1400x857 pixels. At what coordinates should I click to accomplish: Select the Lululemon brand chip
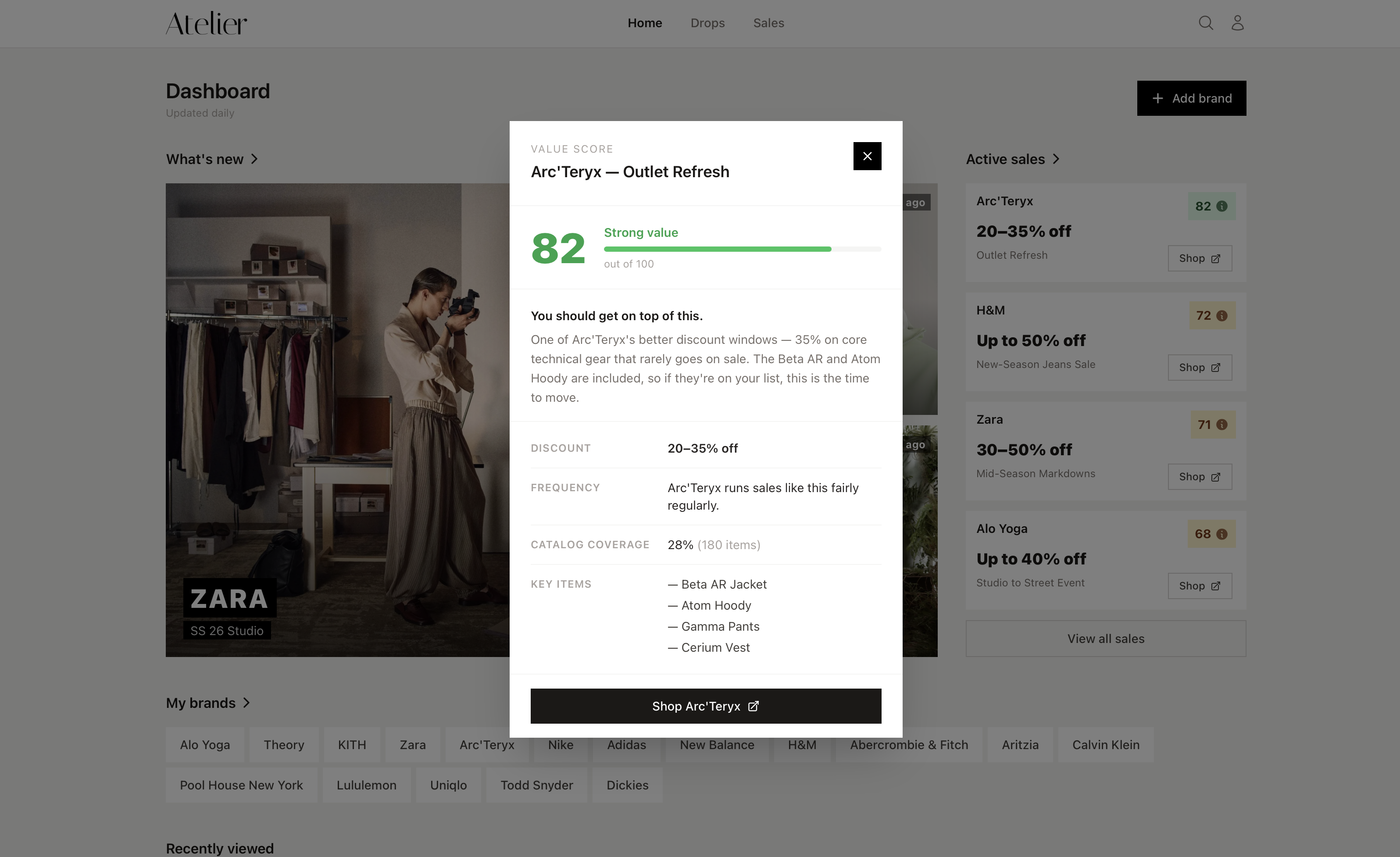367,785
